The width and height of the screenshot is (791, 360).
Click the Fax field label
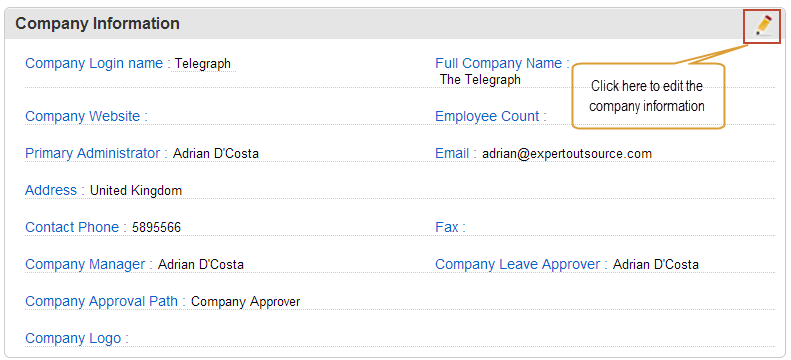450,227
